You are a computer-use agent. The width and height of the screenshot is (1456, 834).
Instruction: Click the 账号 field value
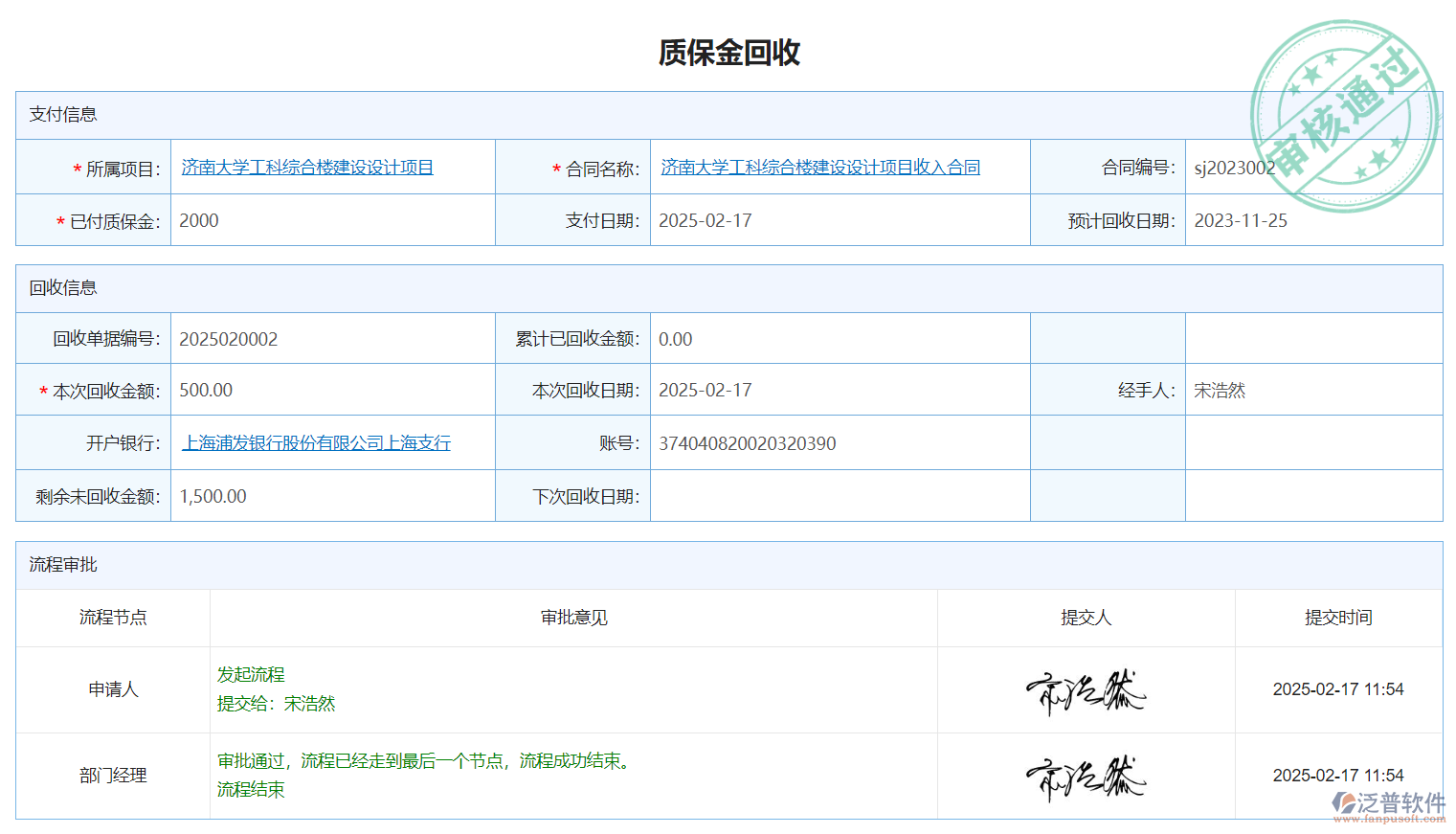747,444
